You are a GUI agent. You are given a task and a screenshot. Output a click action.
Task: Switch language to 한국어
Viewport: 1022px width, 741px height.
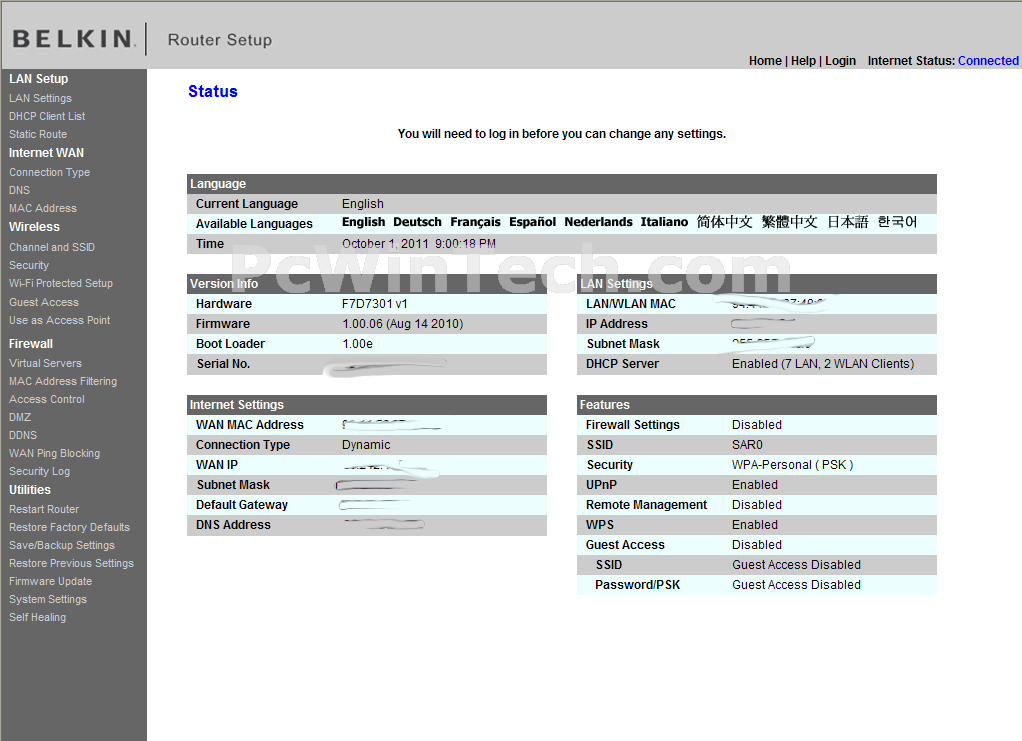pos(897,222)
